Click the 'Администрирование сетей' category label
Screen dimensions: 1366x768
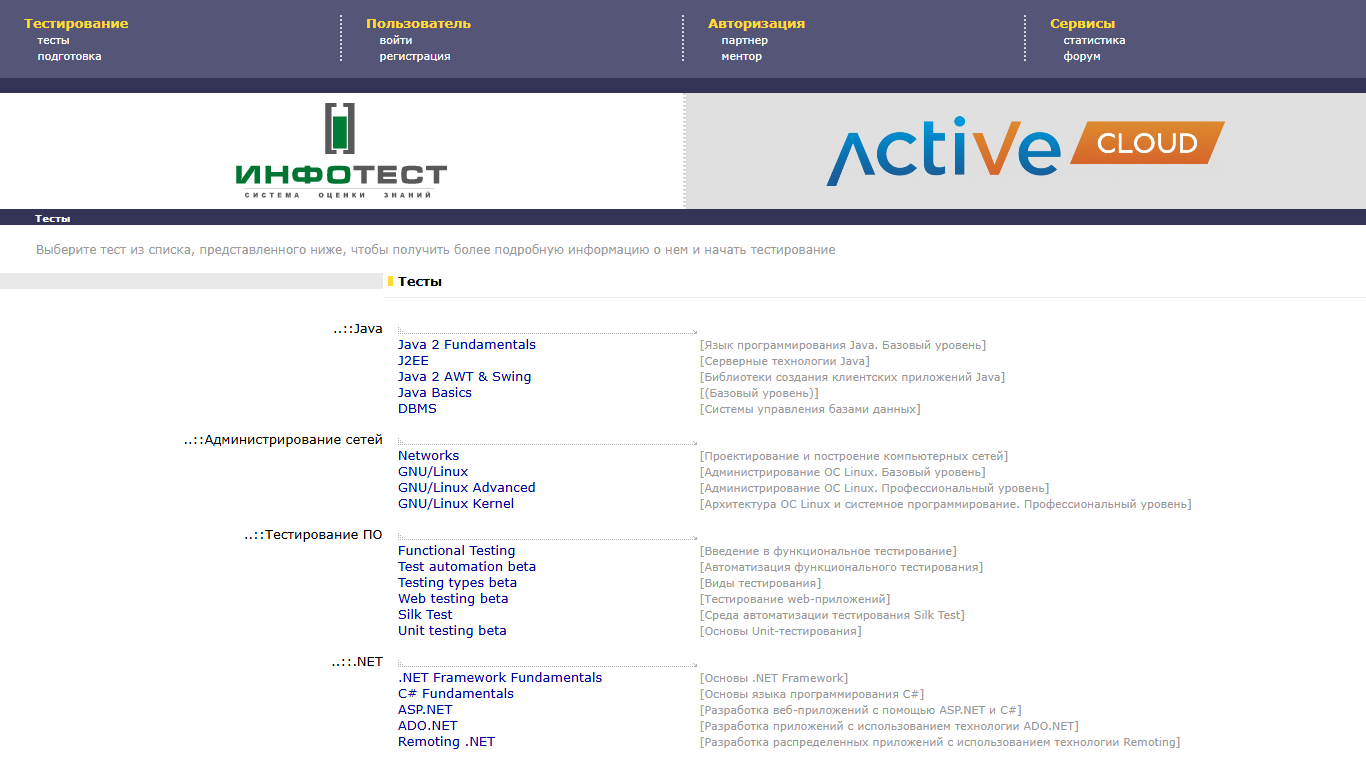click(x=283, y=440)
